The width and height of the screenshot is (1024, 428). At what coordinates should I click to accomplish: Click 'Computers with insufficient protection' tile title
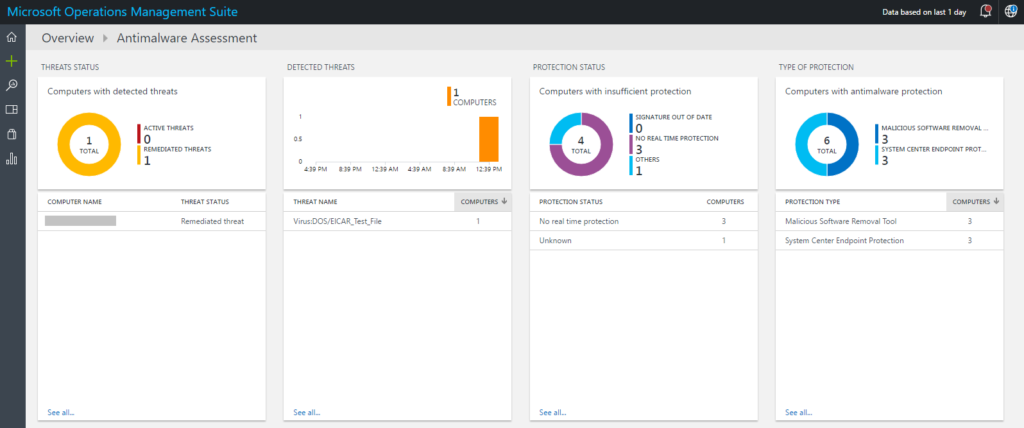click(615, 91)
